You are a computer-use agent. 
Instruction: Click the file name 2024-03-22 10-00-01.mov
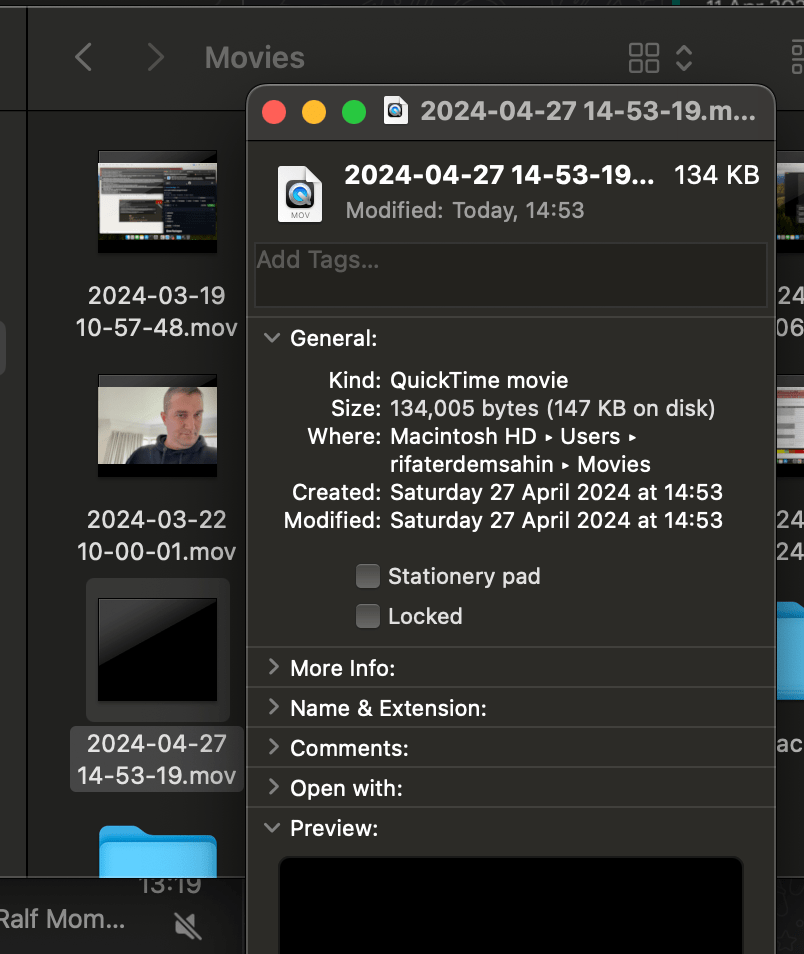click(157, 535)
